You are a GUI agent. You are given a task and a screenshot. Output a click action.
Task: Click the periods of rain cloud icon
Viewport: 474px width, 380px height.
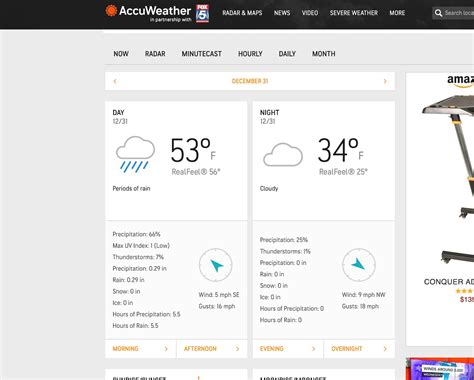(x=135, y=154)
